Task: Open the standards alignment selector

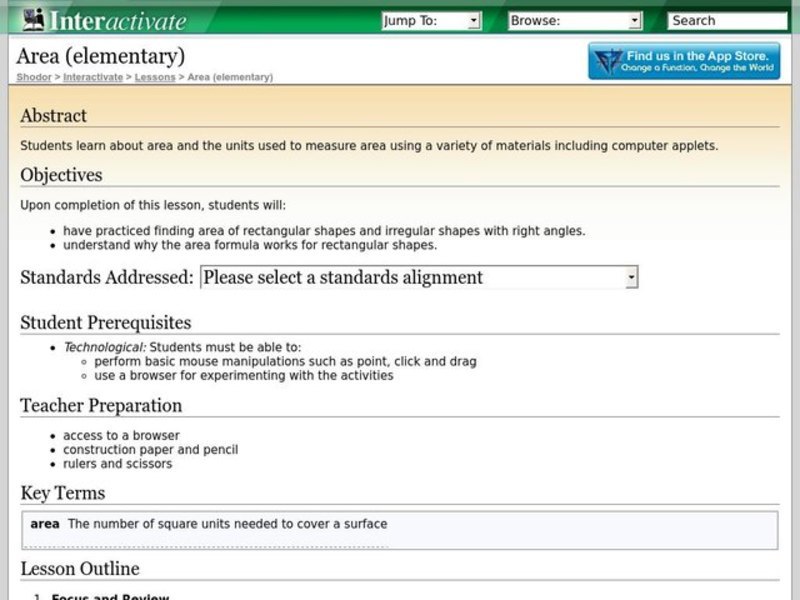Action: tap(420, 277)
